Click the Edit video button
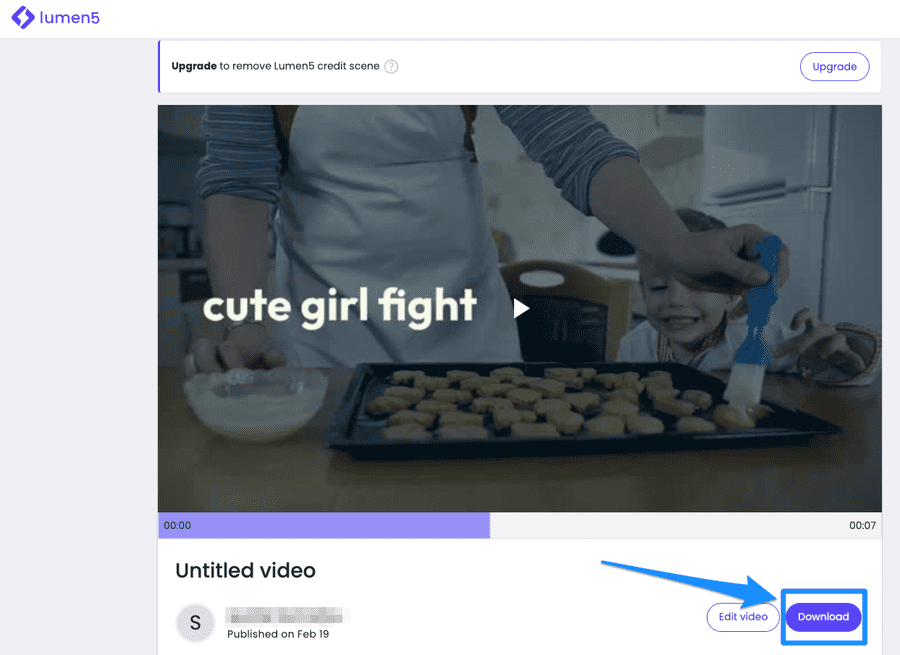The width and height of the screenshot is (900, 655). point(743,617)
